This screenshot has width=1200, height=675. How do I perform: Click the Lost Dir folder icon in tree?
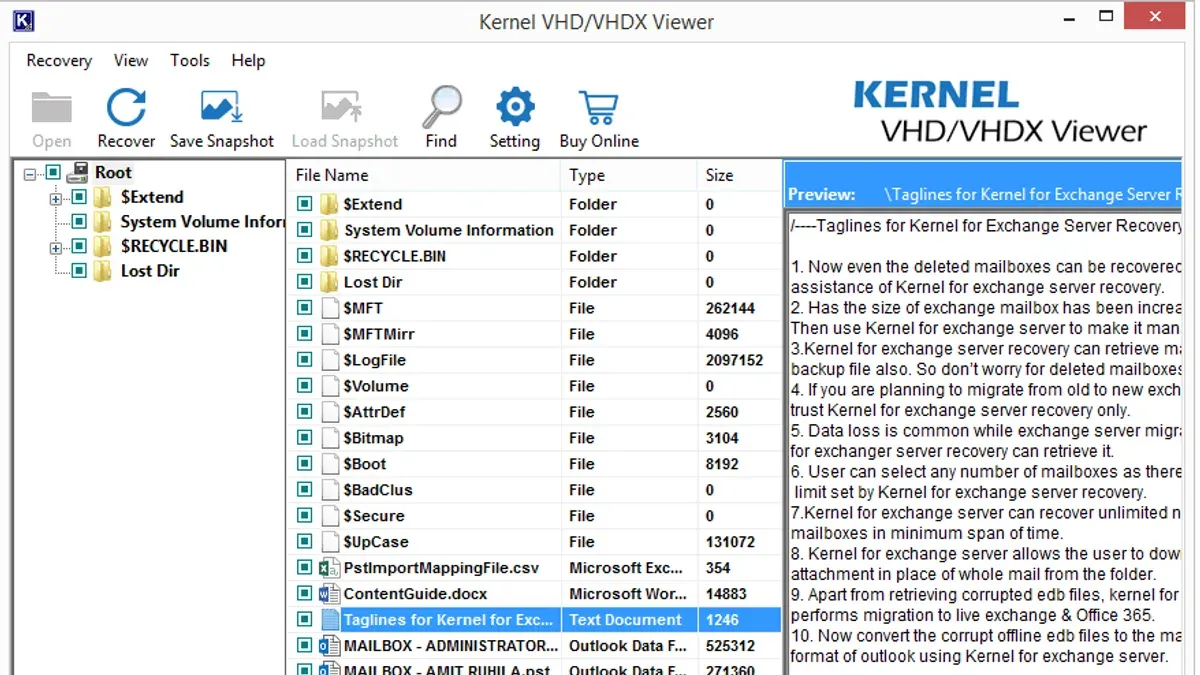click(x=103, y=271)
